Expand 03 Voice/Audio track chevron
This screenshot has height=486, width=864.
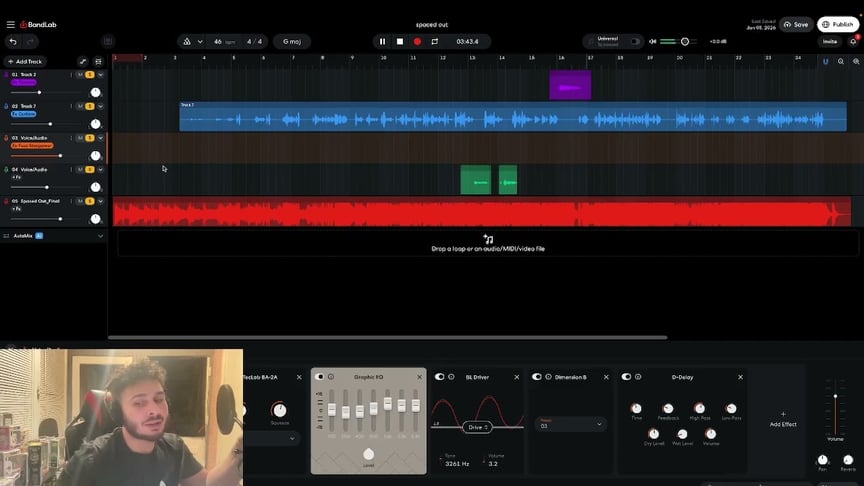coord(100,138)
